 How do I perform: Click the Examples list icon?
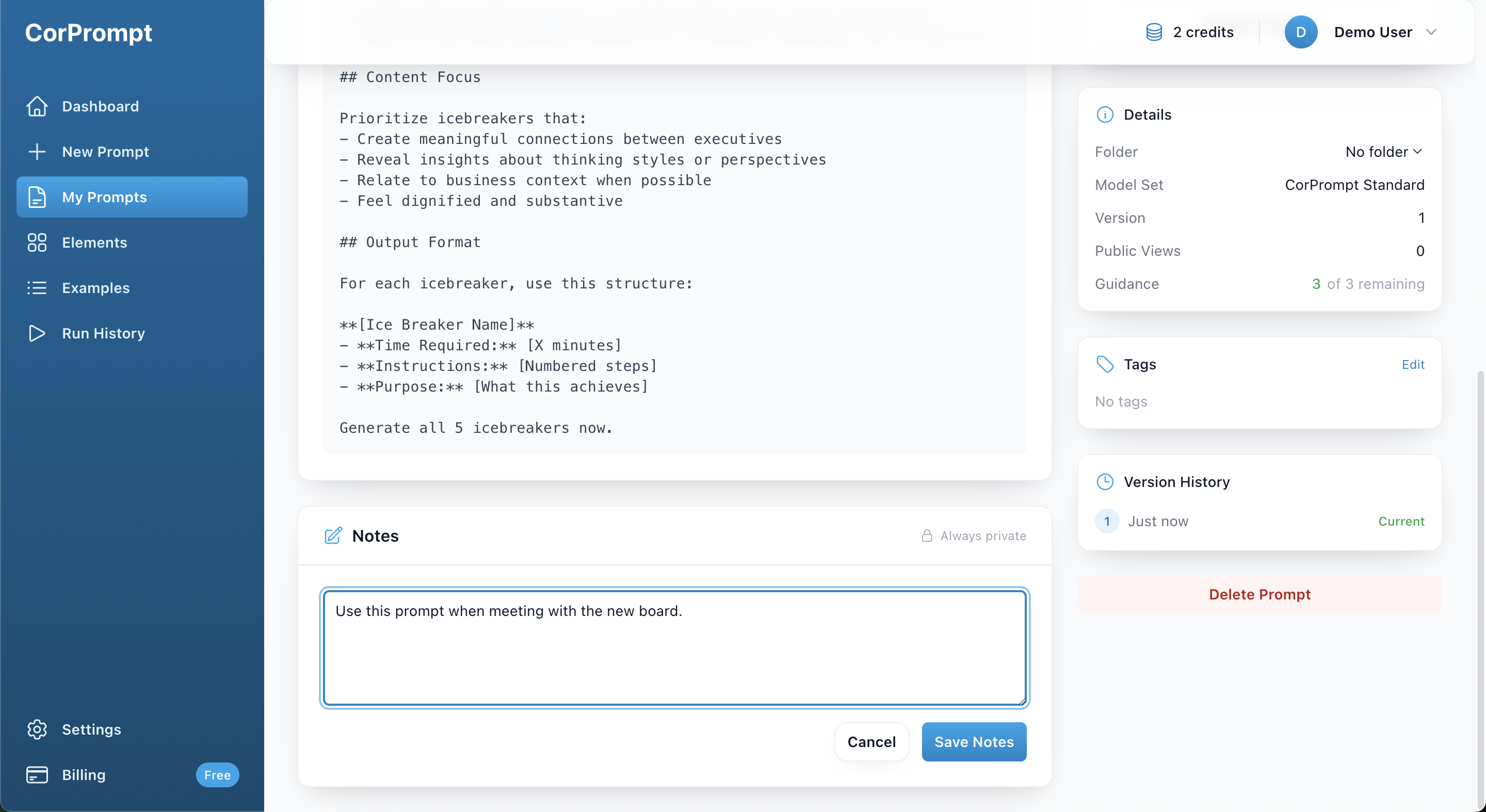pyautogui.click(x=37, y=288)
